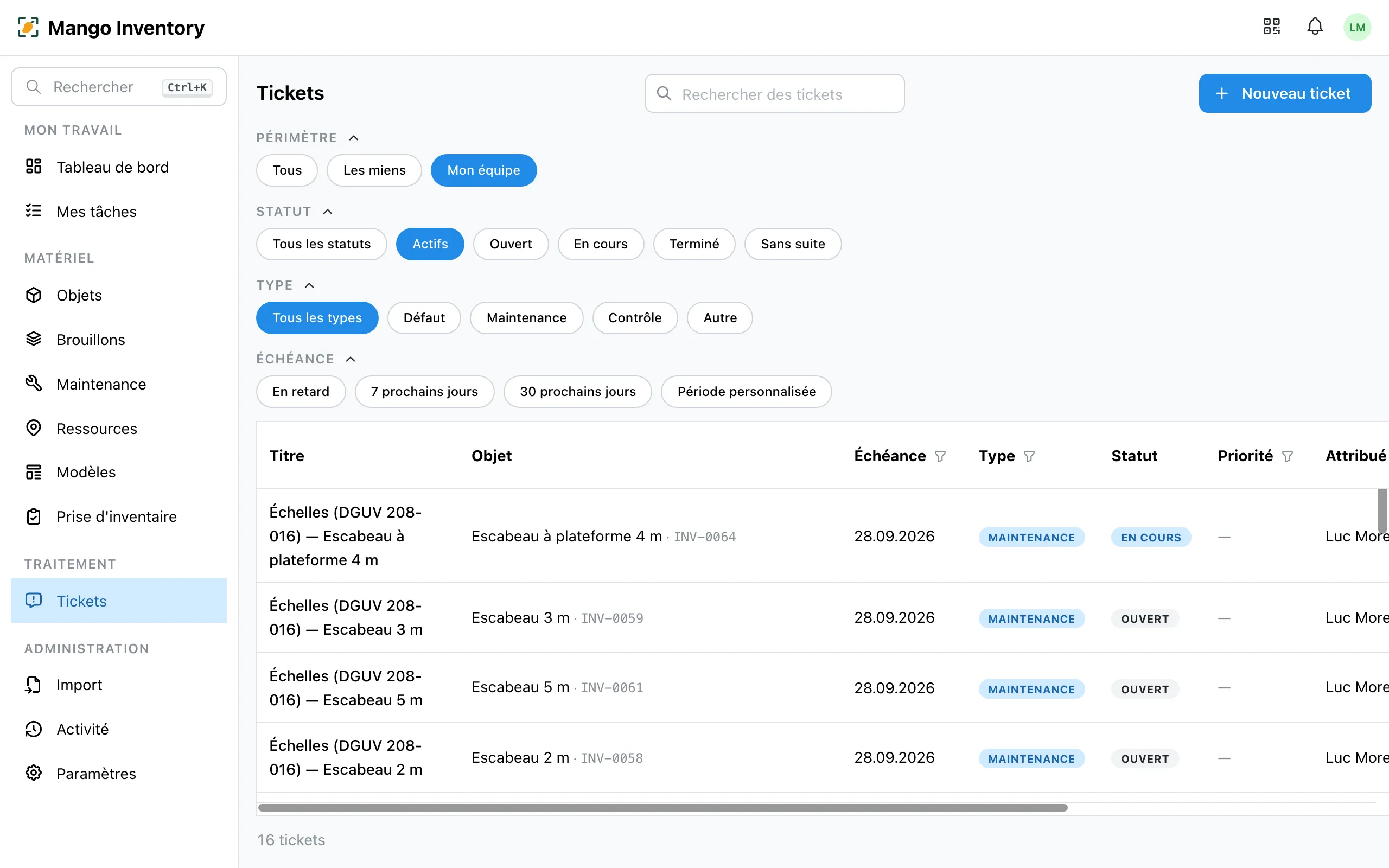1389x868 pixels.
Task: Click the Mes tâches checklist icon
Action: tap(34, 210)
